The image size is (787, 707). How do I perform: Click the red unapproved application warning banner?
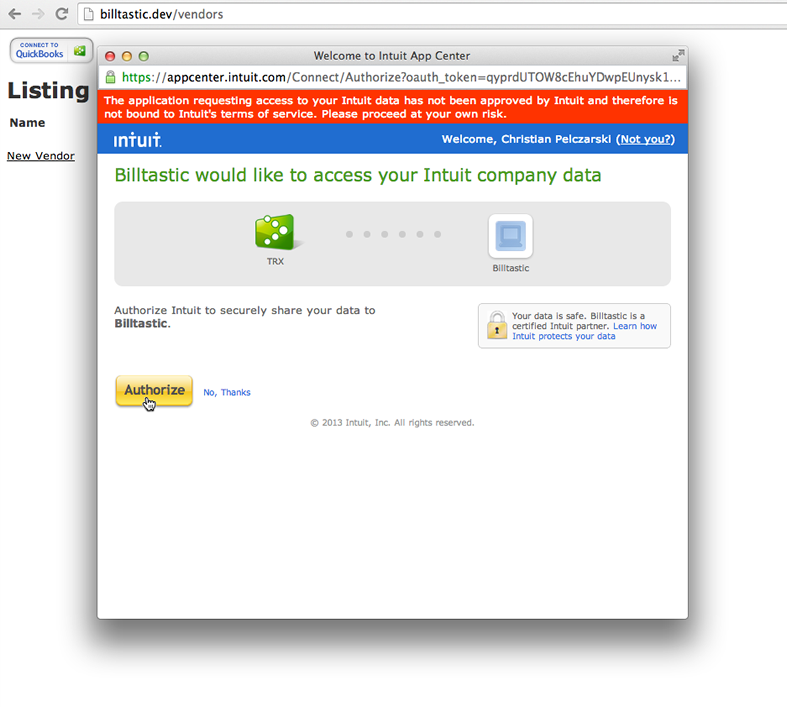pyautogui.click(x=392, y=107)
